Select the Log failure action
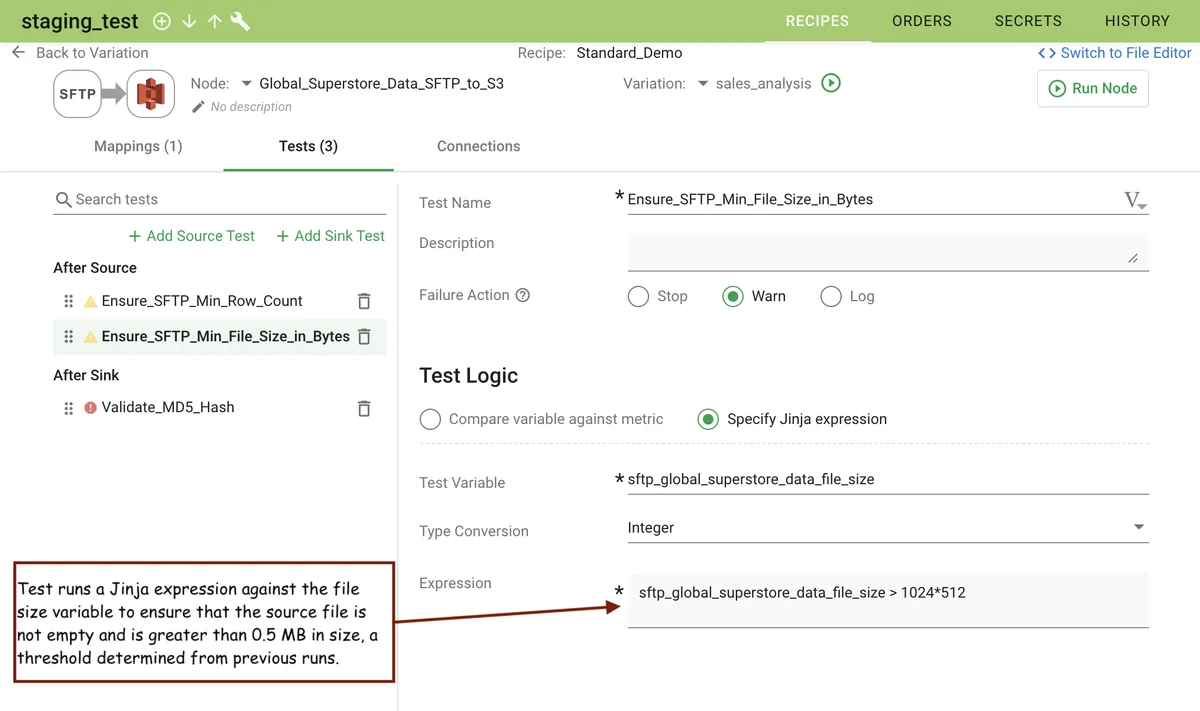Image resolution: width=1200 pixels, height=711 pixels. [x=830, y=296]
